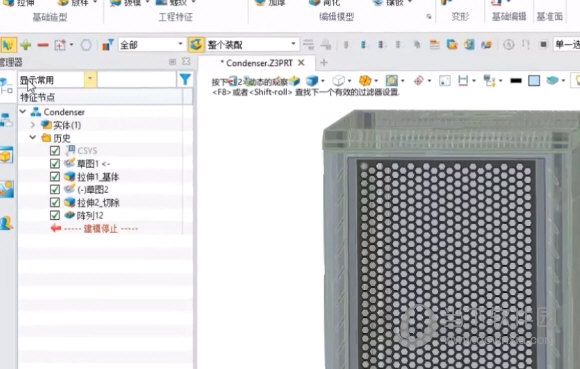Click the table-list icon in selection toolbar
This screenshot has width=580, height=369.
tap(434, 45)
